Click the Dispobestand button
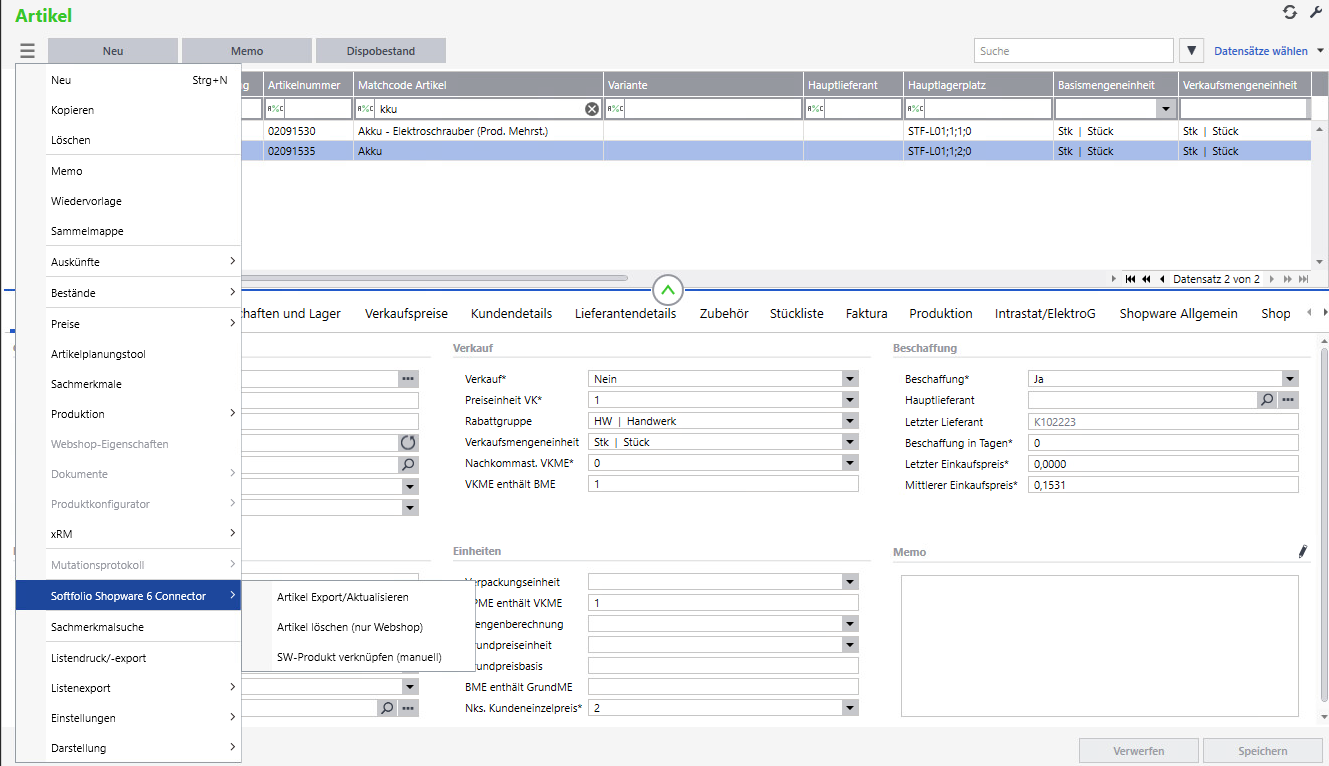Image resolution: width=1329 pixels, height=766 pixels. [380, 51]
